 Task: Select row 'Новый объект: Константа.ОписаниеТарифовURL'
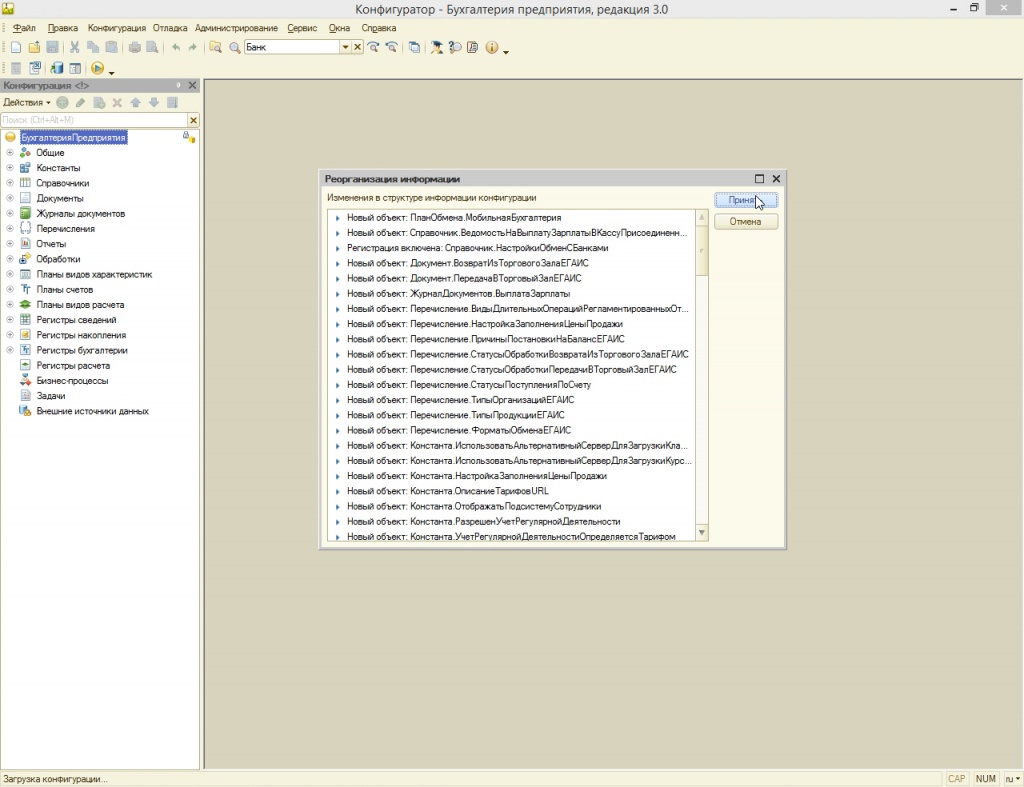(x=447, y=491)
